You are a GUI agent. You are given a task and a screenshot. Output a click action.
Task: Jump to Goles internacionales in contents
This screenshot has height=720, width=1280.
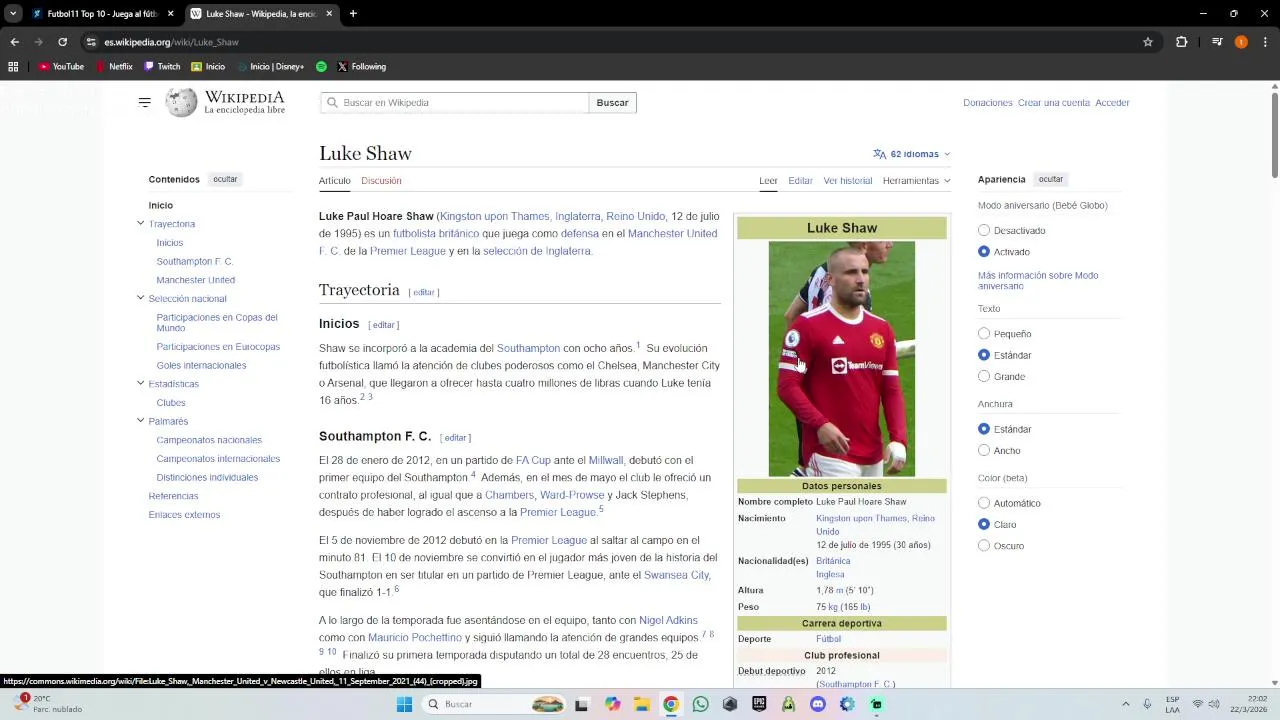click(x=201, y=365)
